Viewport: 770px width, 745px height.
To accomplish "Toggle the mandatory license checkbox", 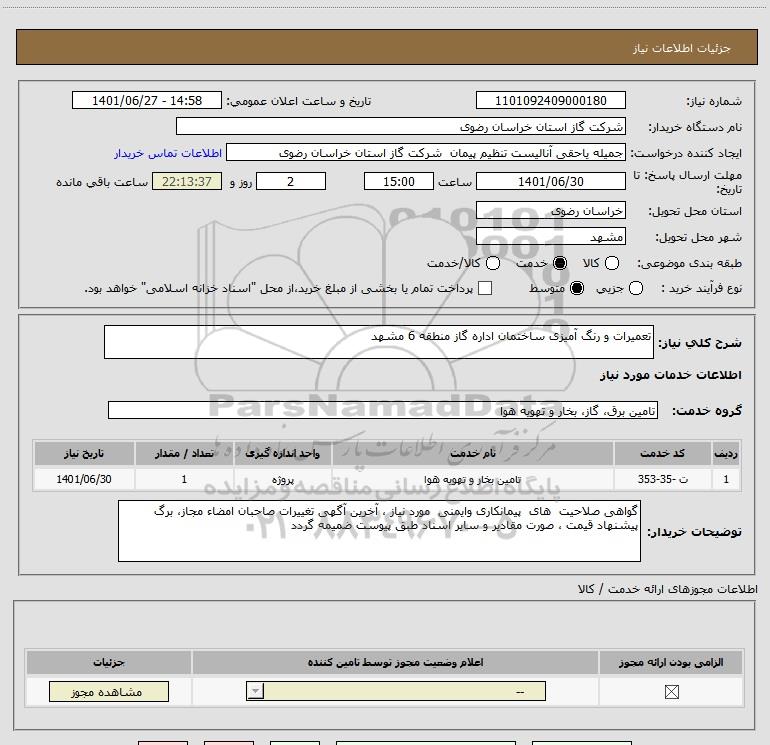I will coord(671,692).
